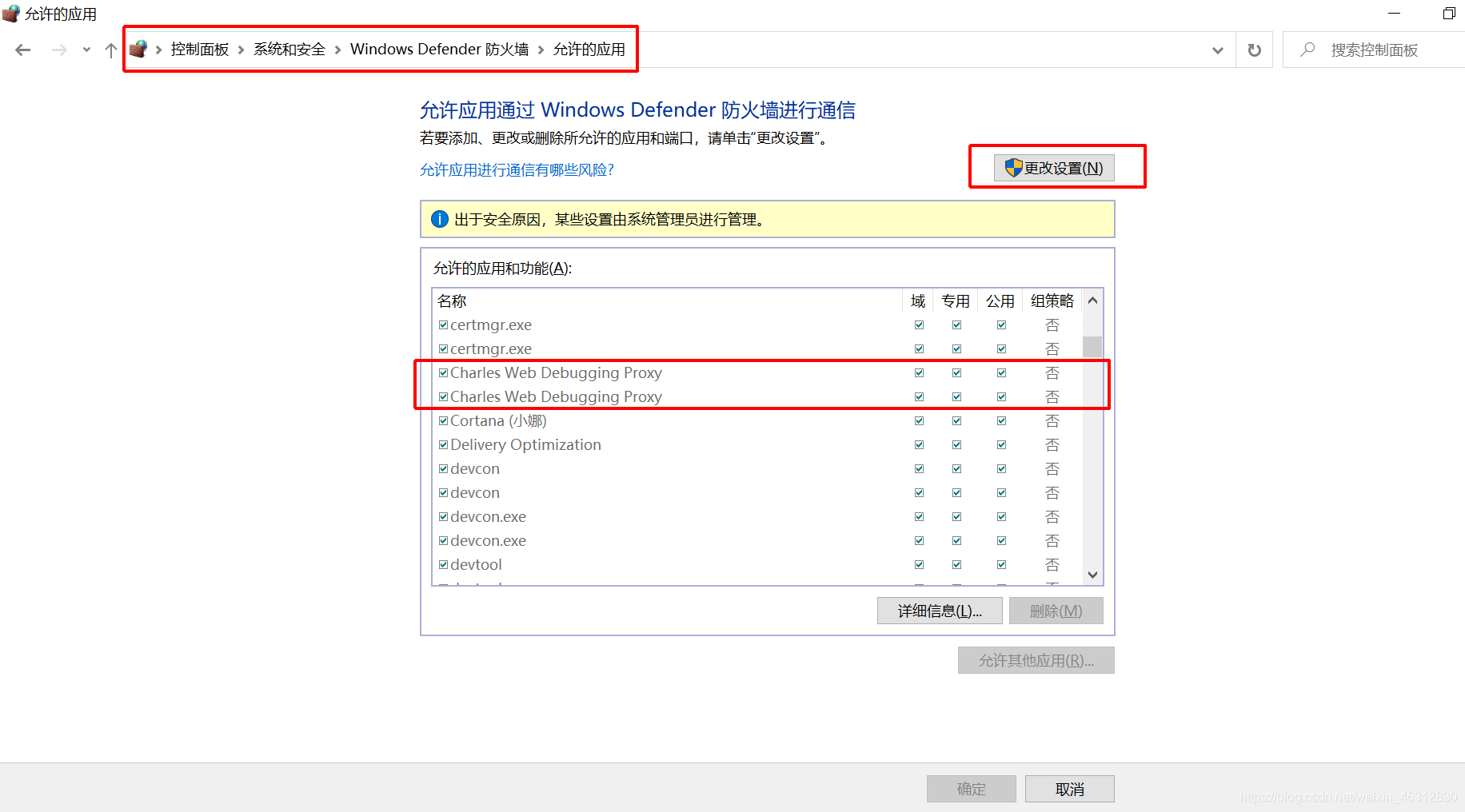Go up one level with up arrow

111,50
